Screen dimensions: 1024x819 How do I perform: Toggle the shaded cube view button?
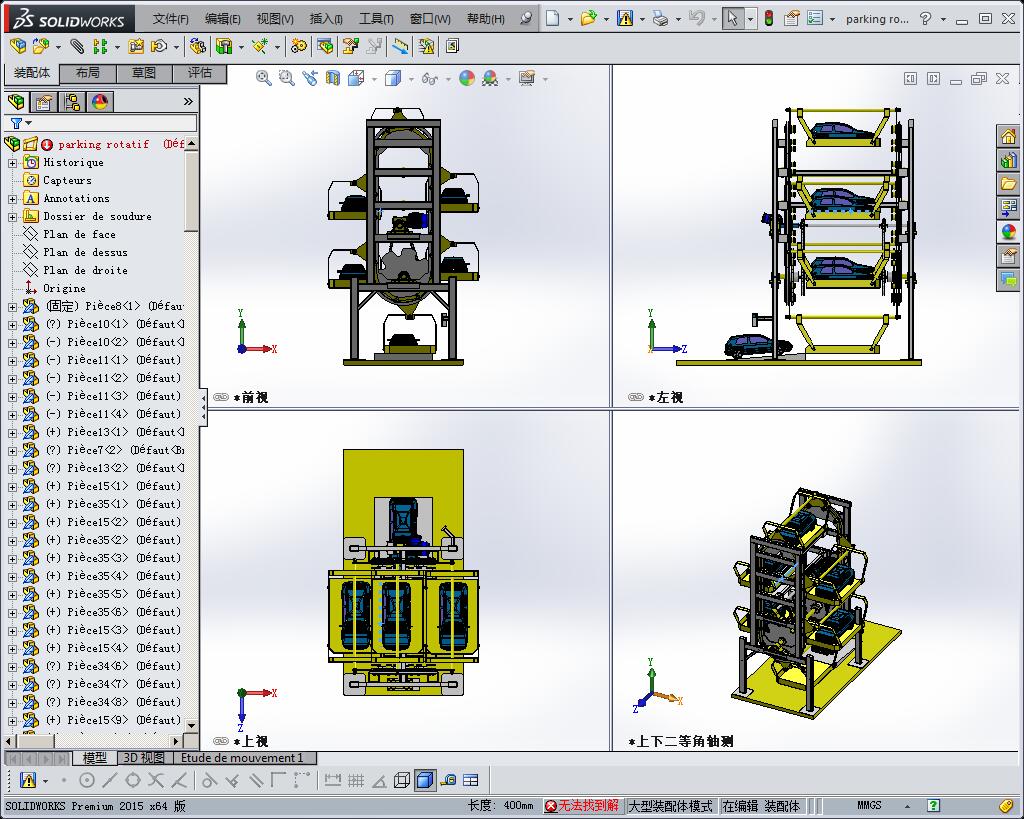(424, 780)
